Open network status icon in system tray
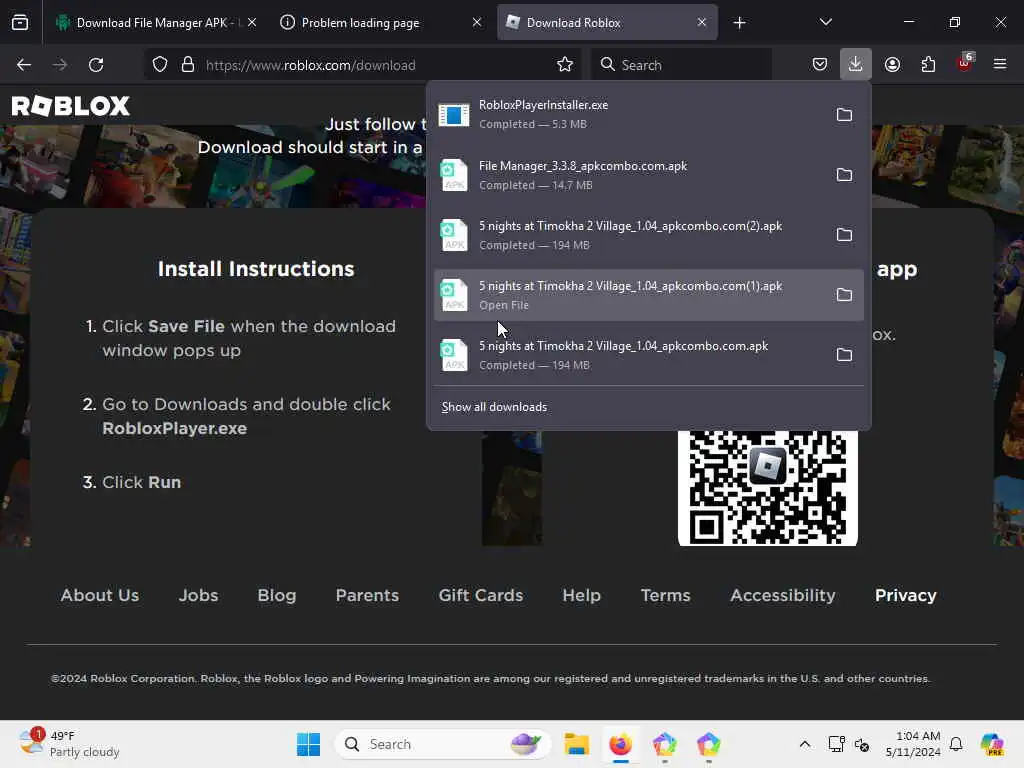Viewport: 1024px width, 768px height. point(836,744)
